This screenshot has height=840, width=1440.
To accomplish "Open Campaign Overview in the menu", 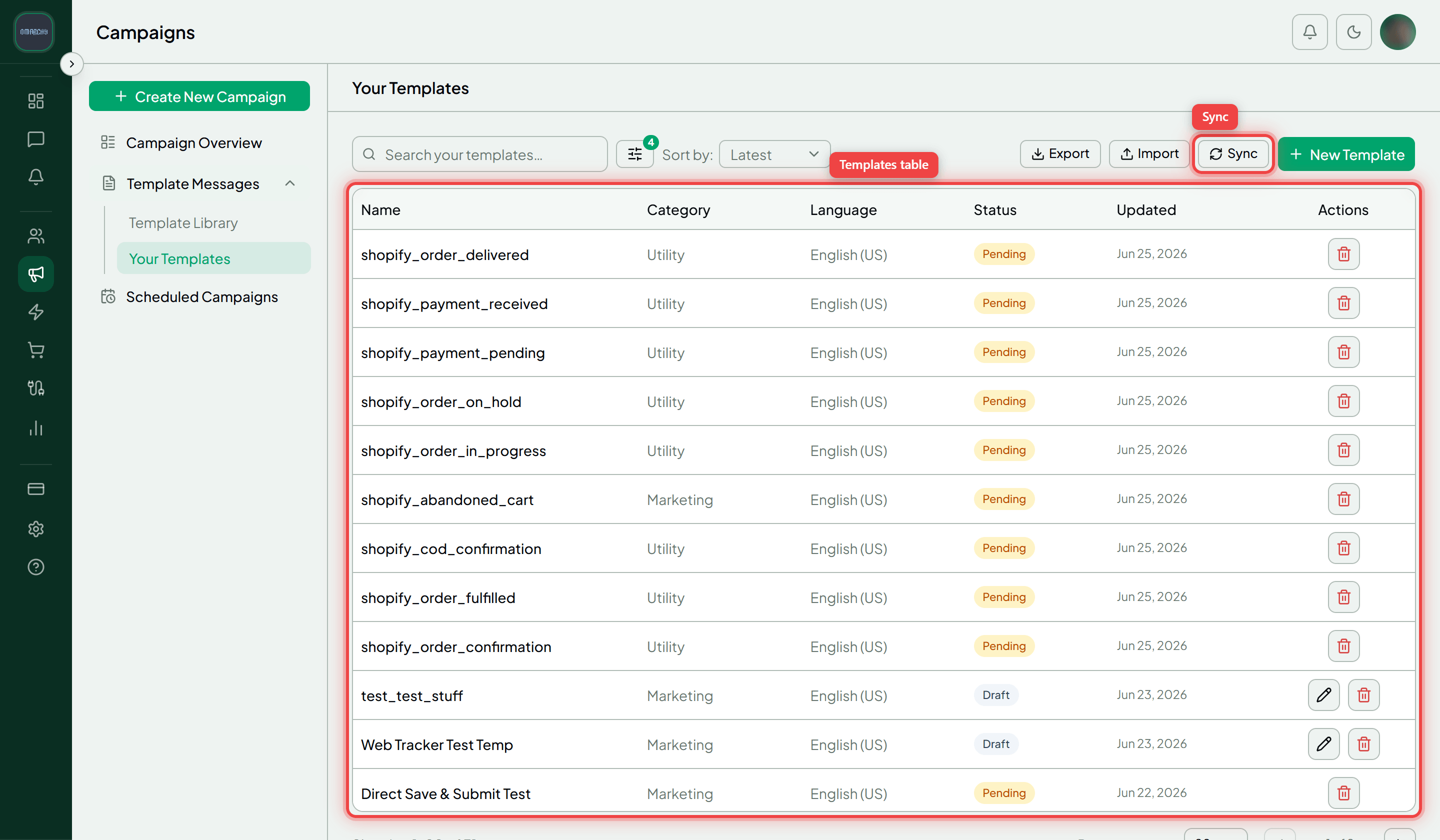I will (193, 143).
